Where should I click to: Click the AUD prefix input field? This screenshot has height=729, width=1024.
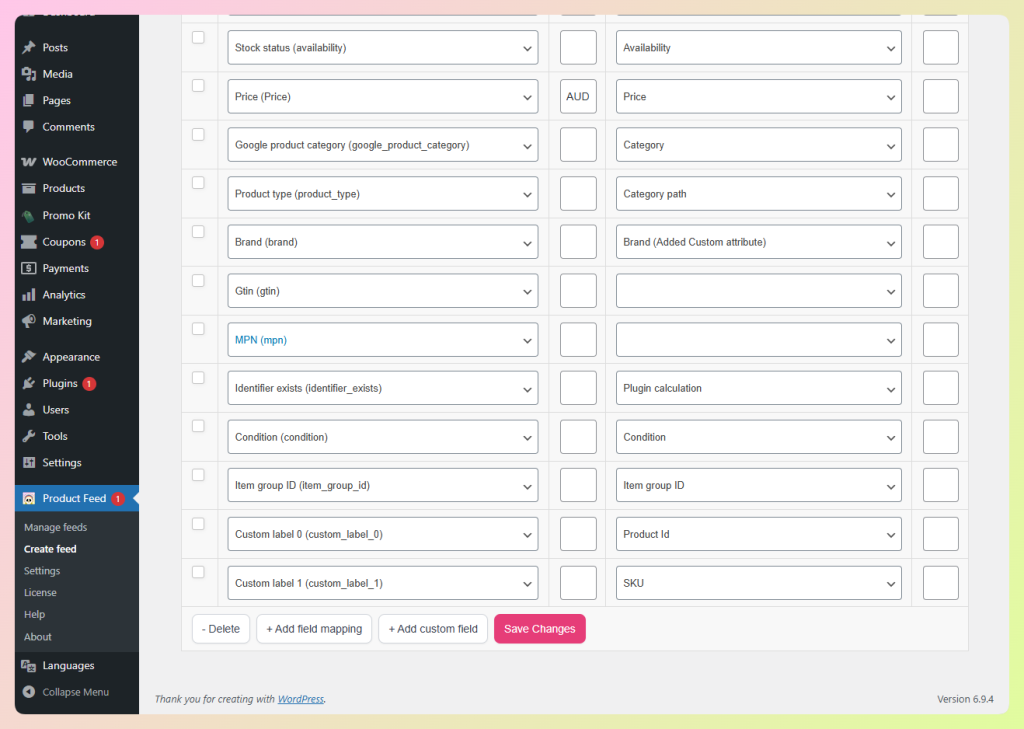click(x=578, y=96)
